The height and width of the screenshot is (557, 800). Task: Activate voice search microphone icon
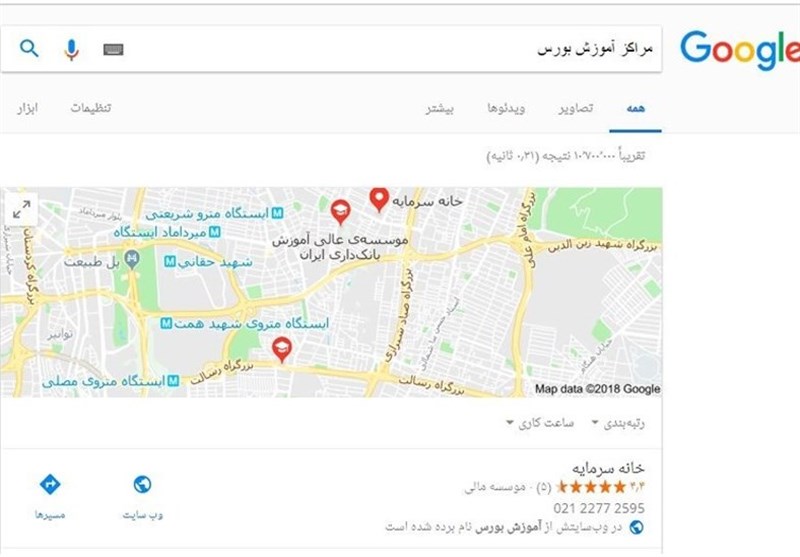coord(71,49)
